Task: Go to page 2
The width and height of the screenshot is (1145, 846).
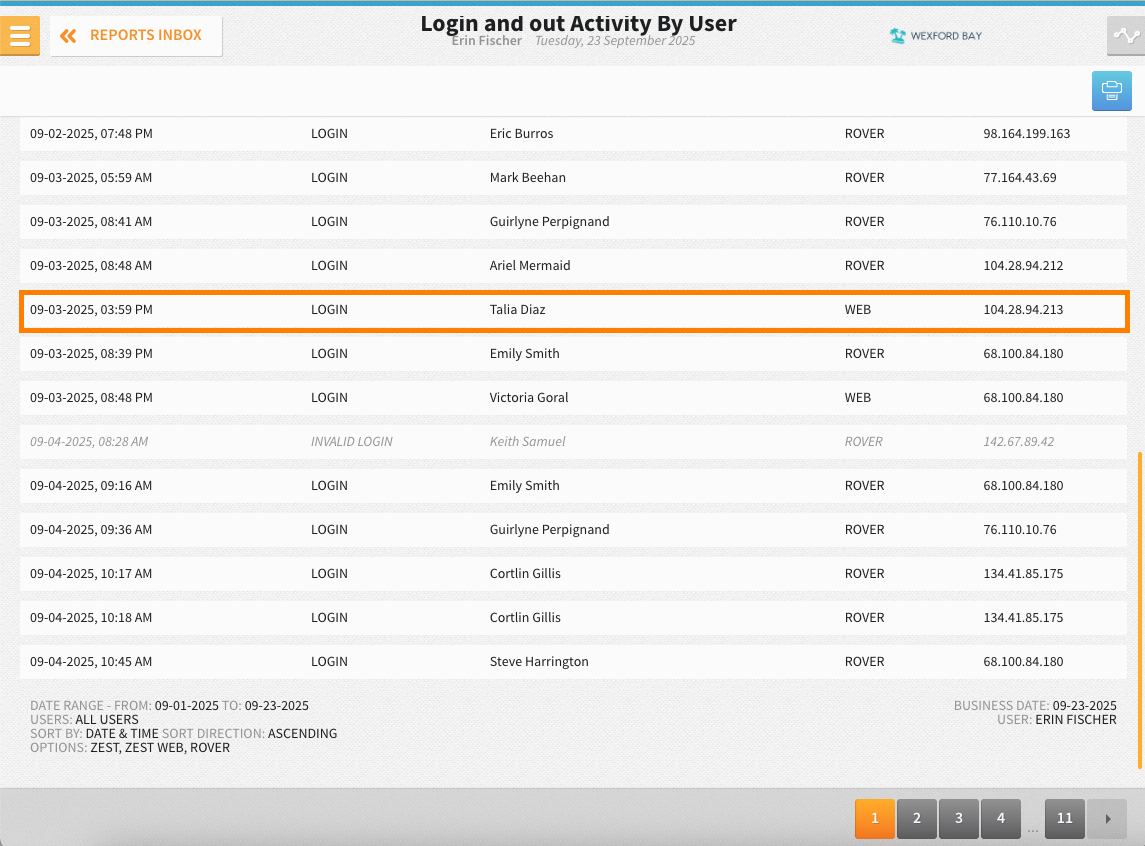Action: [x=917, y=818]
